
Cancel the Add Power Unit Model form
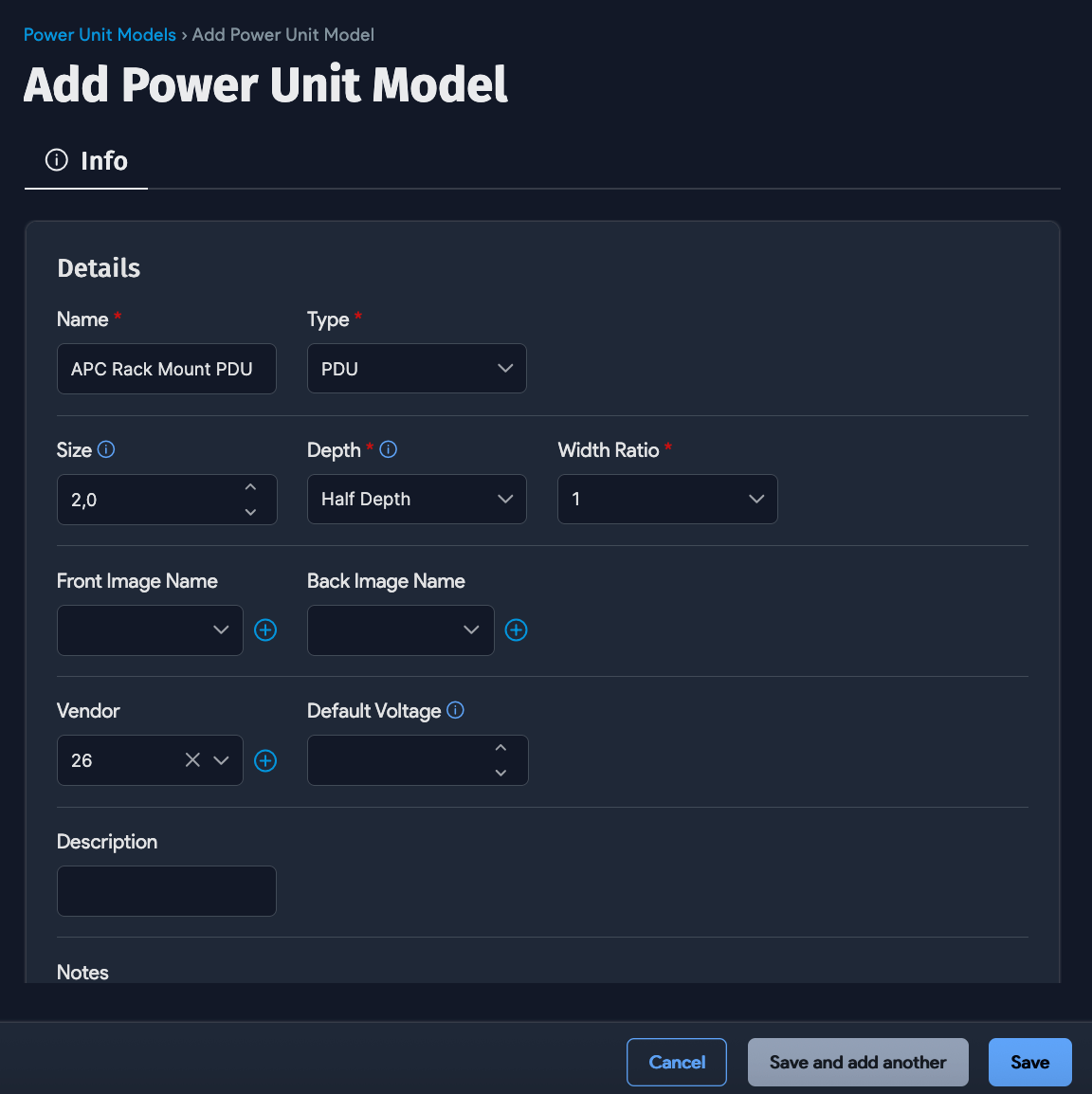[x=676, y=1062]
